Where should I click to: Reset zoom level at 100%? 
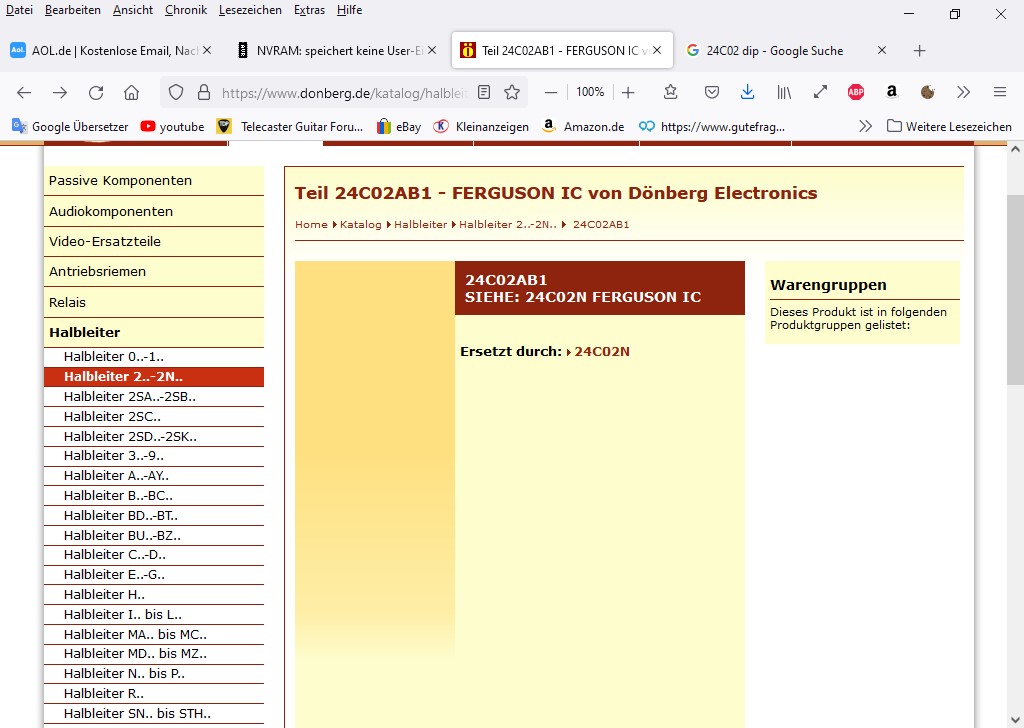click(x=590, y=92)
